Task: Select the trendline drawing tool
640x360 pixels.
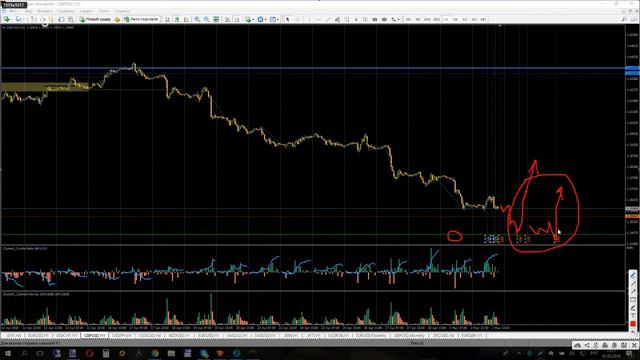Action: click(328, 19)
